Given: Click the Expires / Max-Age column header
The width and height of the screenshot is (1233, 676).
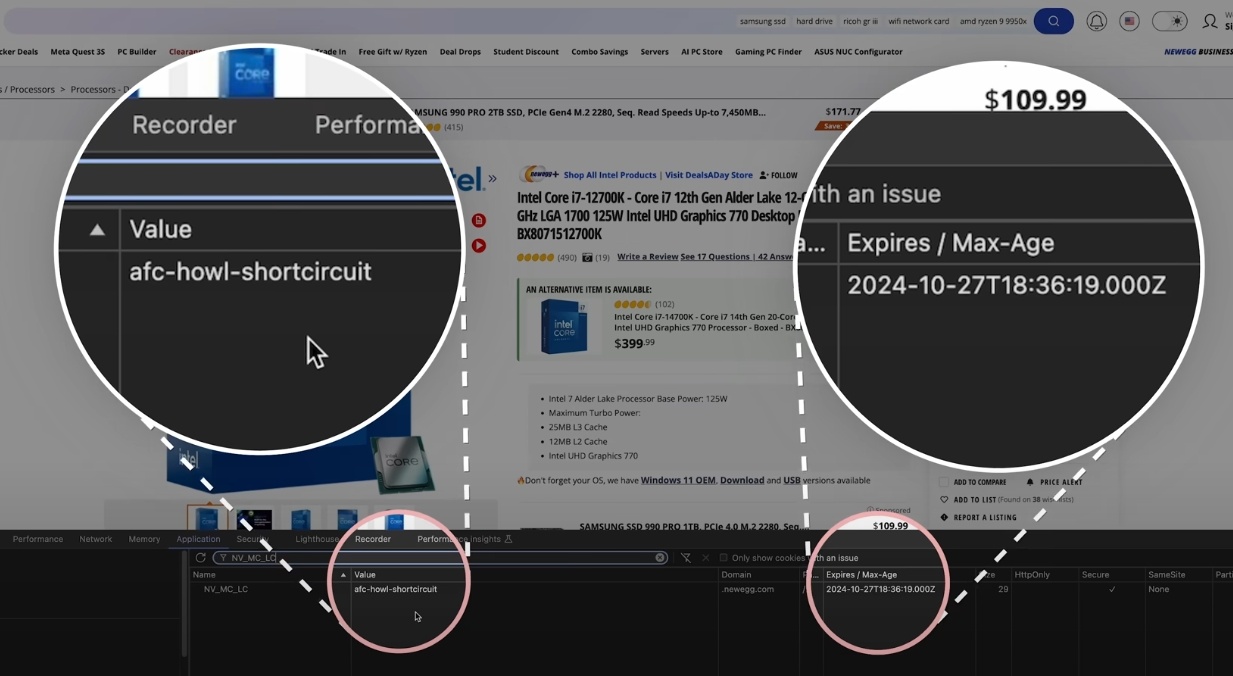Looking at the screenshot, I should (861, 575).
